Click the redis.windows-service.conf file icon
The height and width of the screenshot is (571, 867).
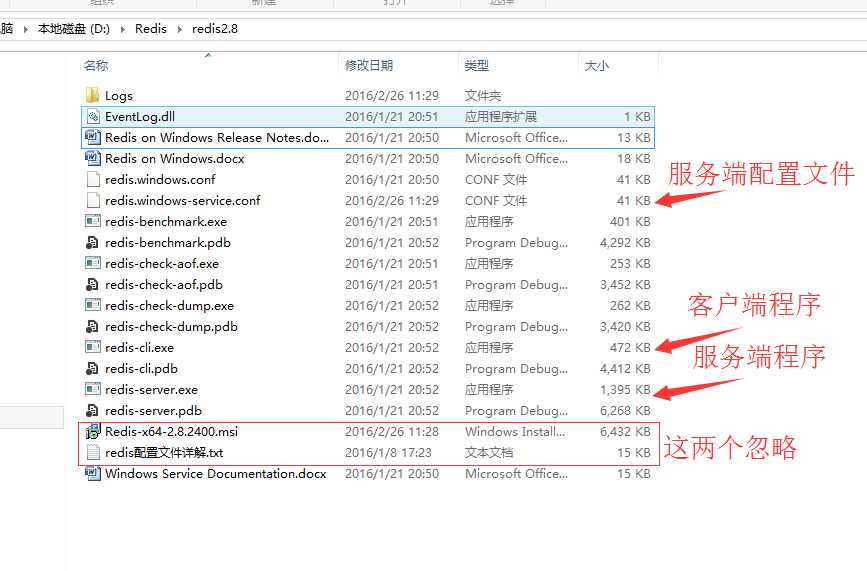tap(93, 200)
